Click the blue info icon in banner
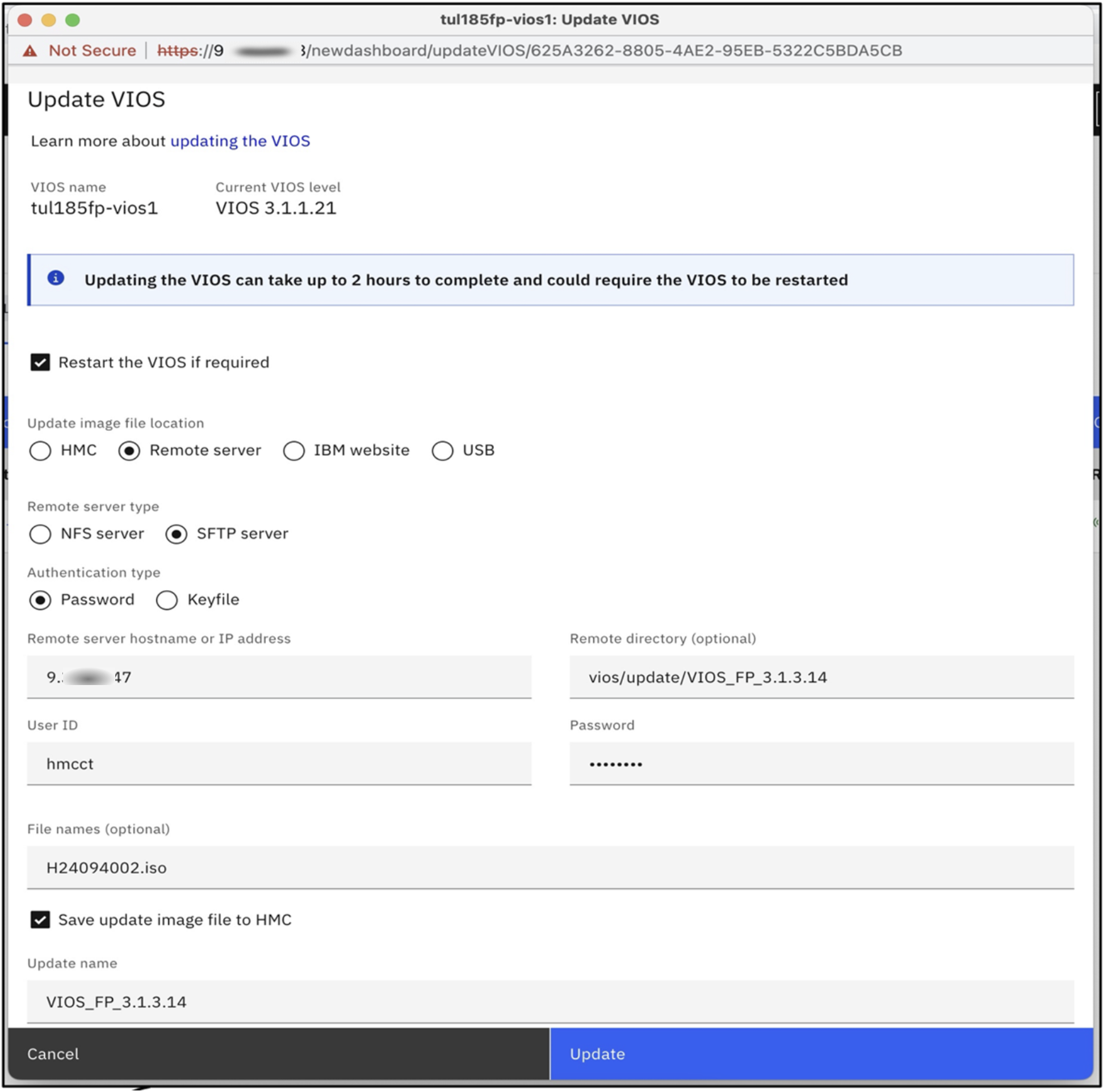The width and height of the screenshot is (1107, 1092). [56, 279]
